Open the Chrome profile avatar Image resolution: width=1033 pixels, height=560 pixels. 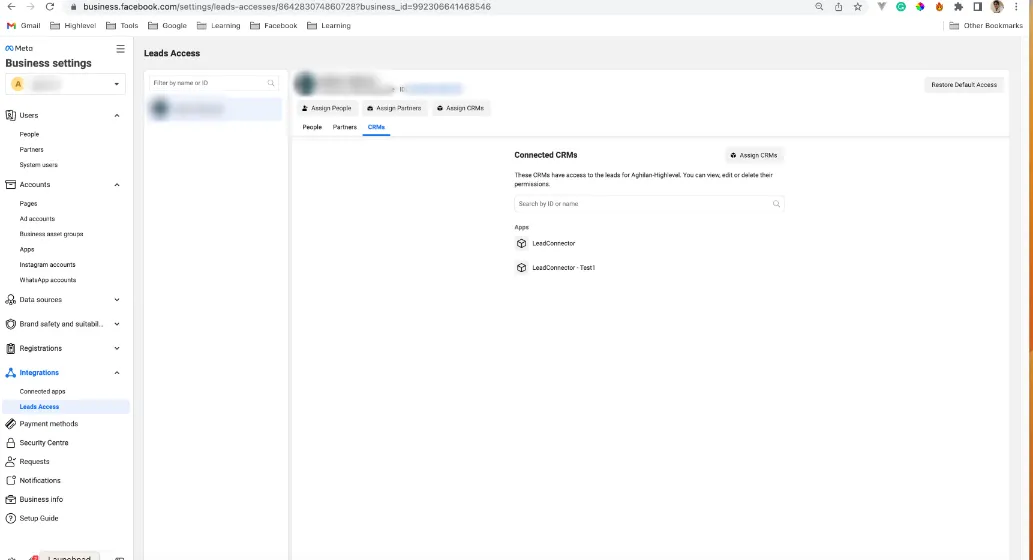tap(997, 7)
